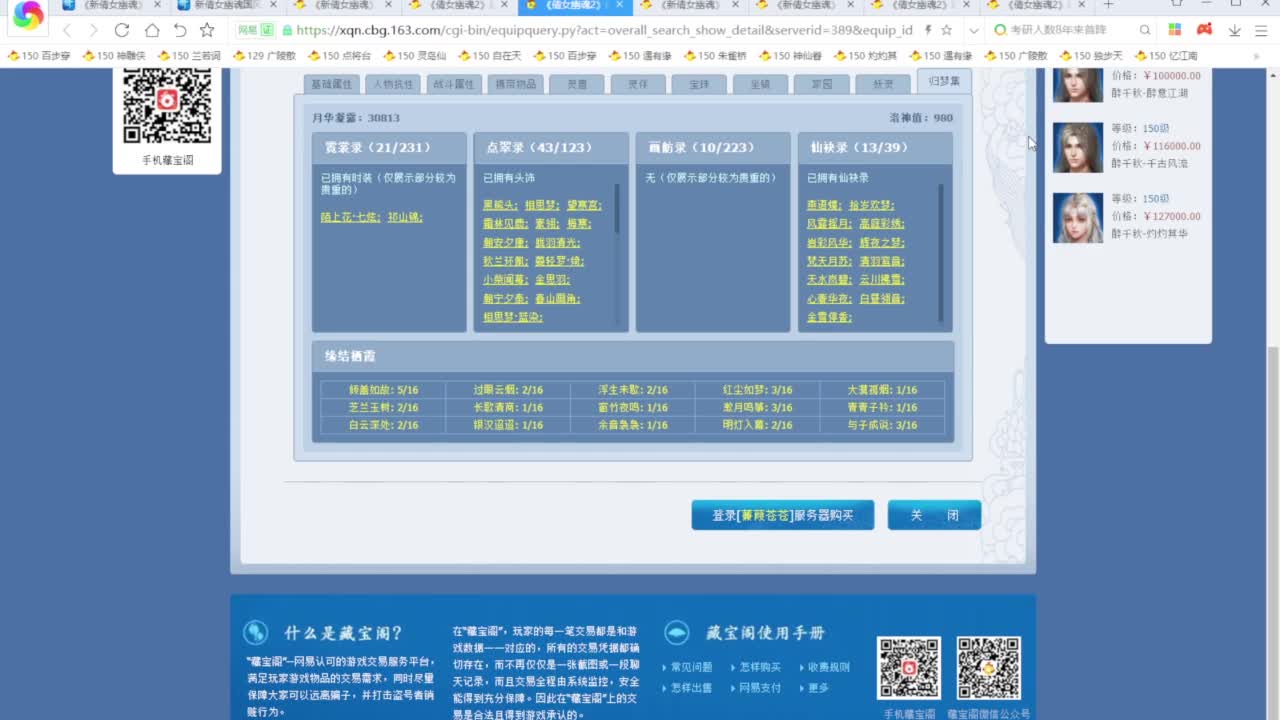Open the 常见问题 link in footer
The image size is (1280, 720).
tap(690, 665)
